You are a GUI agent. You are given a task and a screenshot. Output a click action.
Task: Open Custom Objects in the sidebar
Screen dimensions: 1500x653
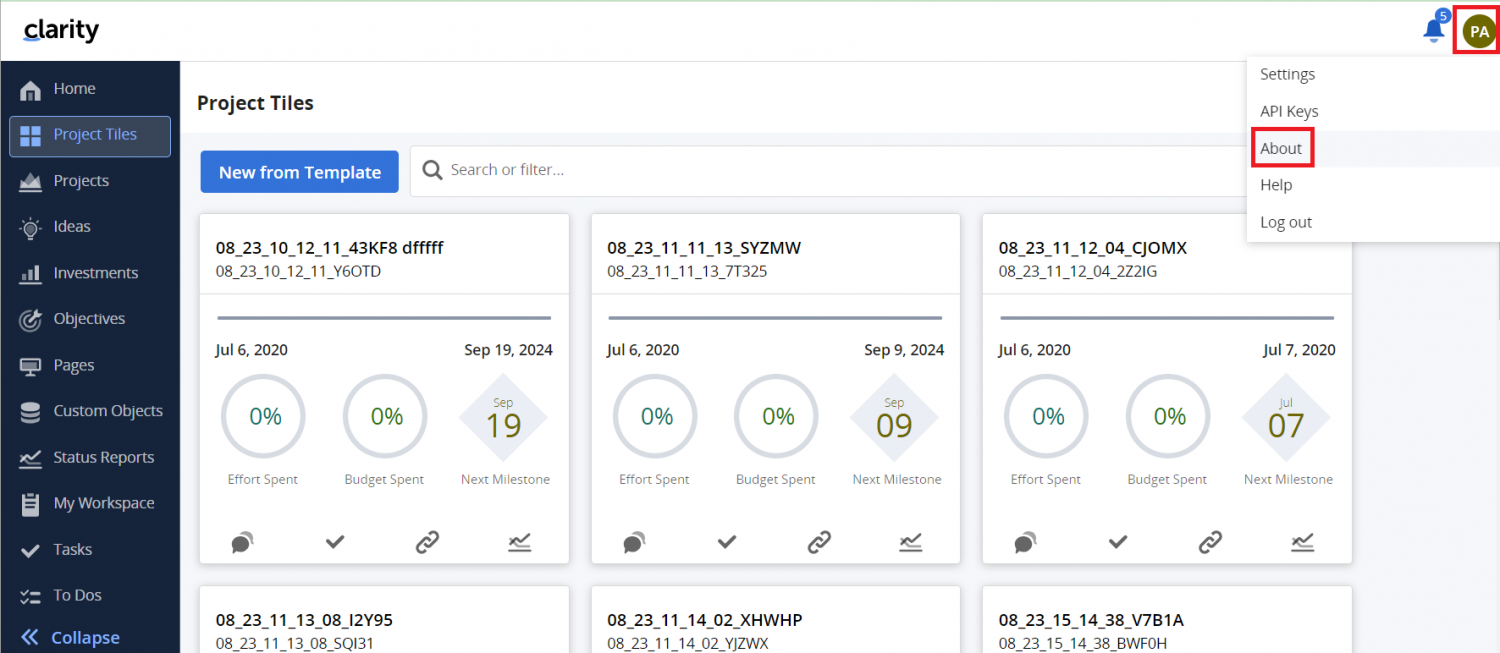[107, 411]
